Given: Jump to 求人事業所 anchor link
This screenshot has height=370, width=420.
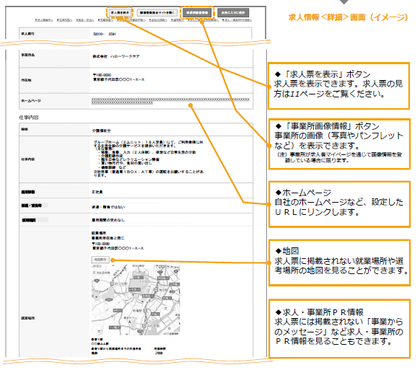Looking at the screenshot, I should pyautogui.click(x=44, y=20).
